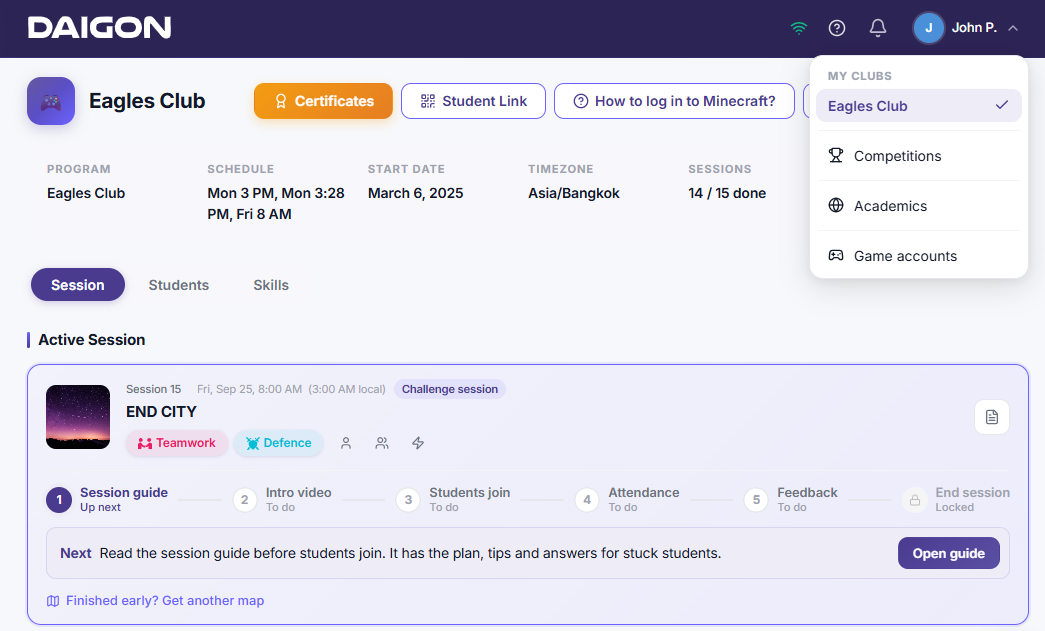Click the Open guide button

click(948, 553)
